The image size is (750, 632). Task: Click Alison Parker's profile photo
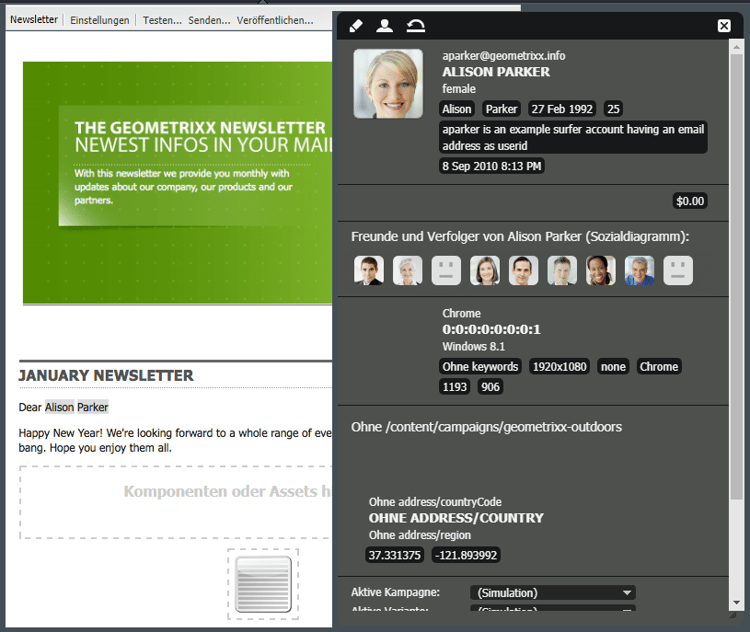pyautogui.click(x=388, y=84)
